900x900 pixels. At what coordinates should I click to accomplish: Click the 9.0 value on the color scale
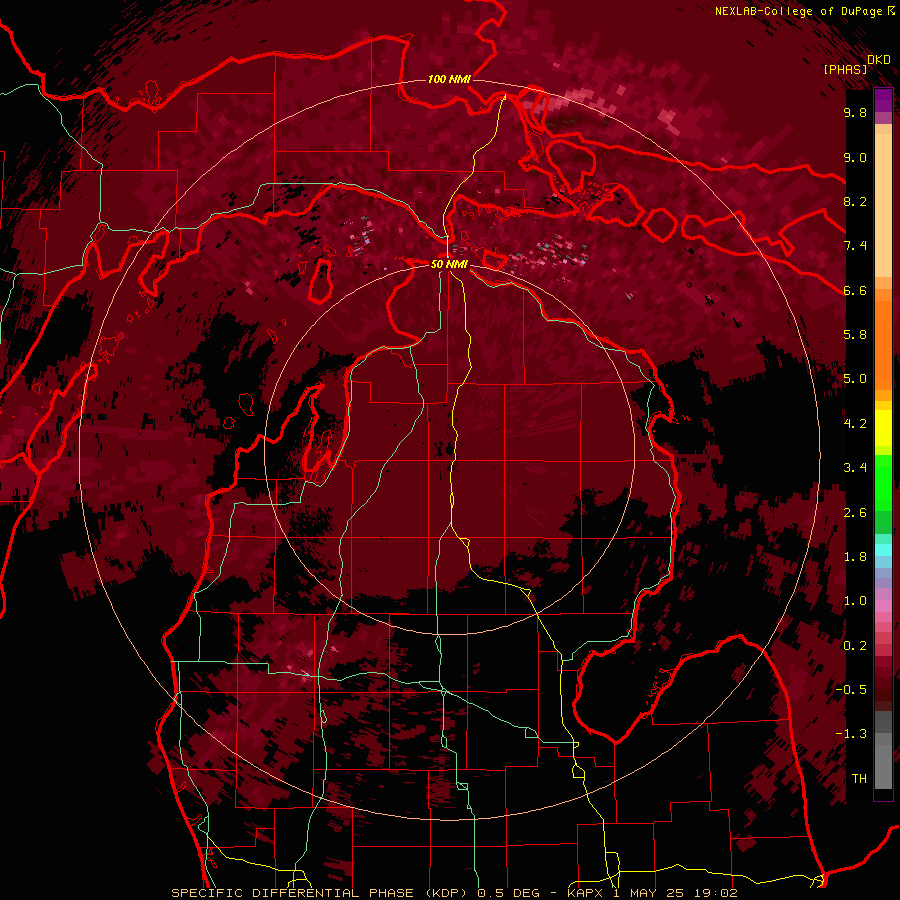pyautogui.click(x=855, y=157)
